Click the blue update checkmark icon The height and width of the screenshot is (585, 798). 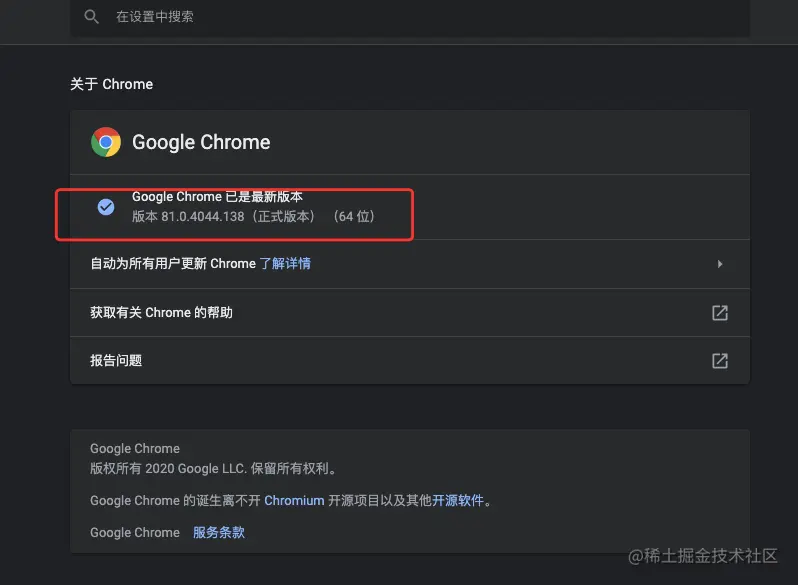point(106,207)
